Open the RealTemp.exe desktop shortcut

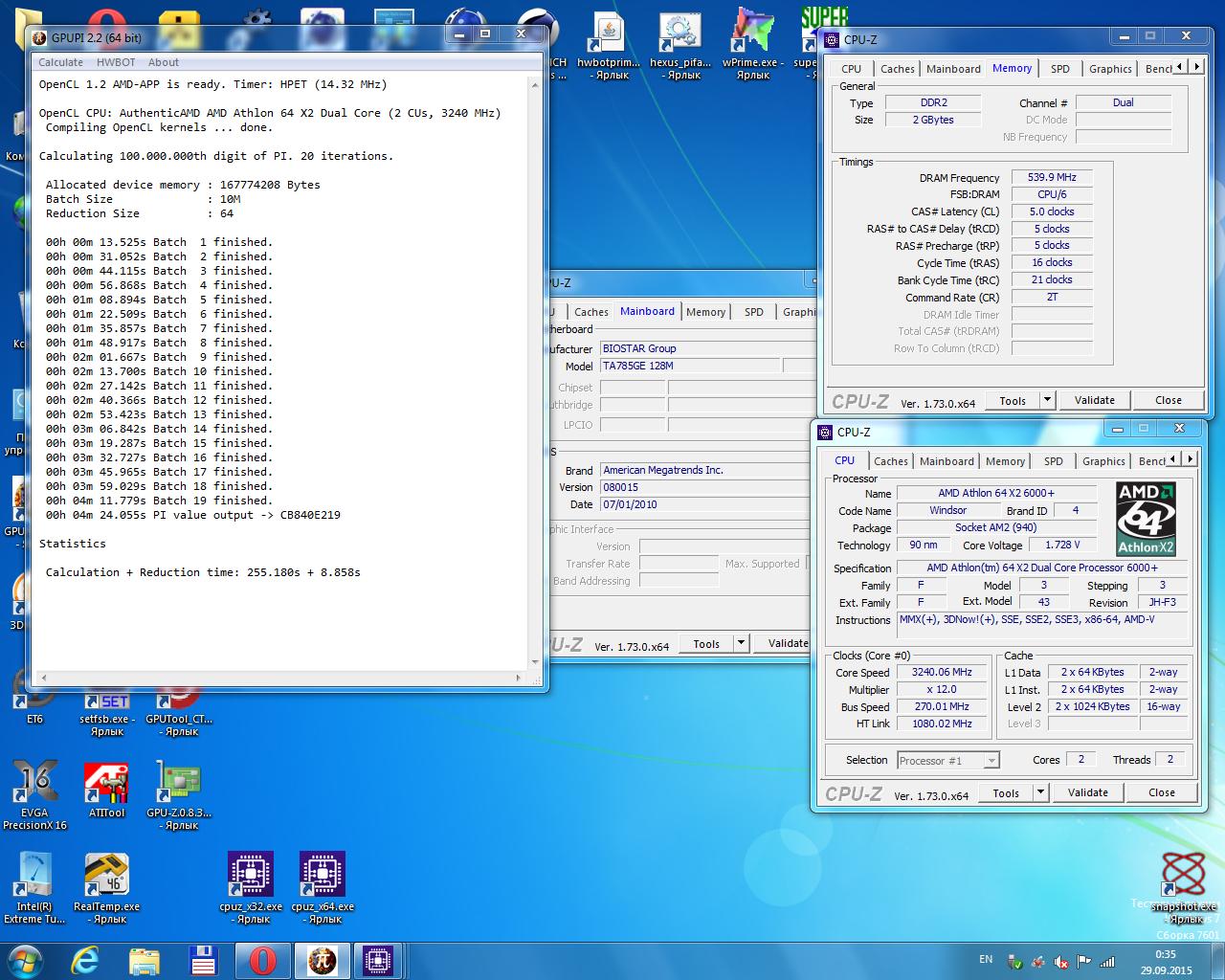point(106,888)
